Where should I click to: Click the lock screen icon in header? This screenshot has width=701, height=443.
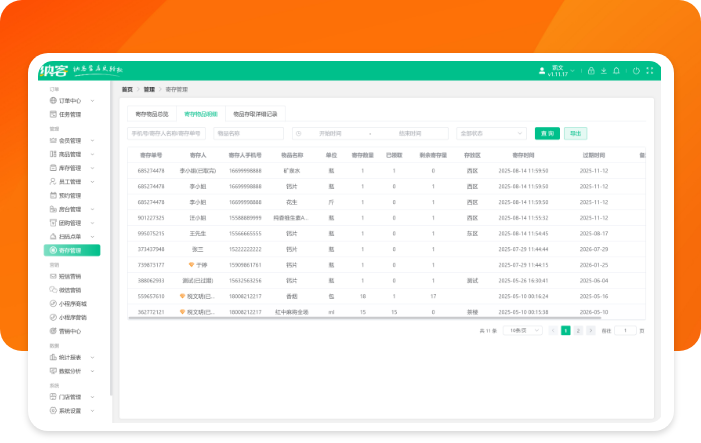pos(591,71)
